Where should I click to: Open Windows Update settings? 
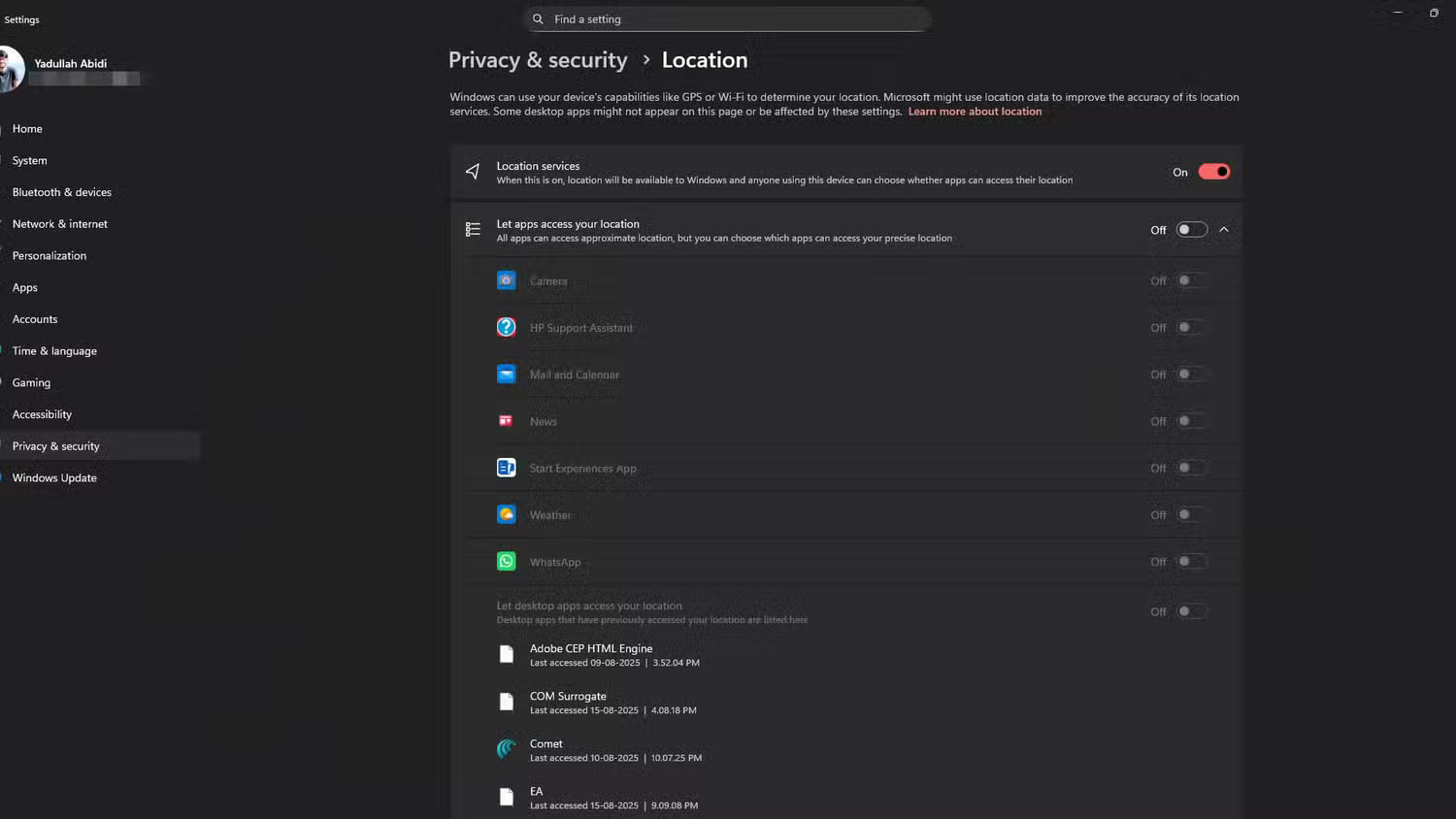coord(54,477)
